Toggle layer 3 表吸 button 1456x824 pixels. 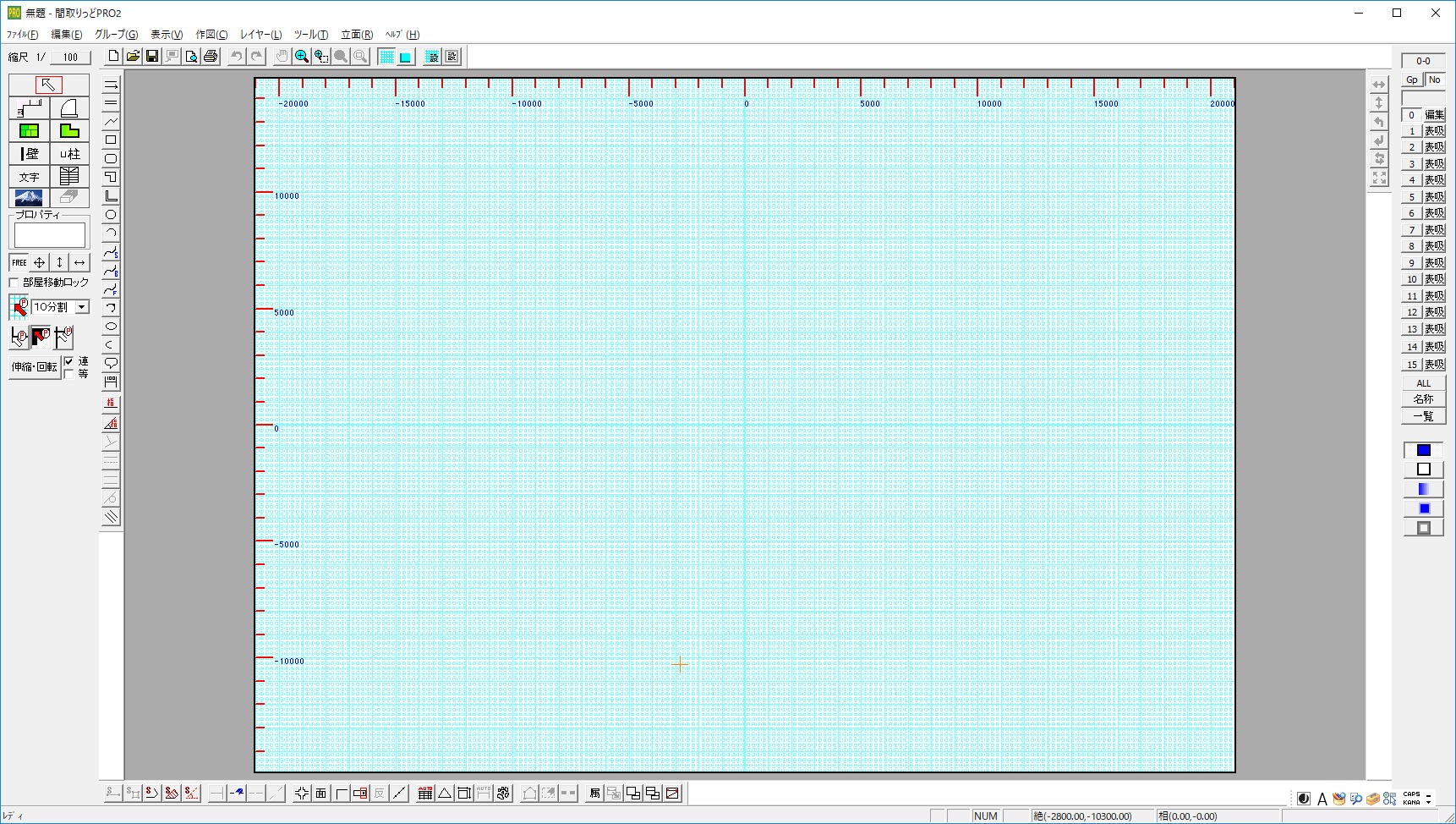click(1435, 164)
